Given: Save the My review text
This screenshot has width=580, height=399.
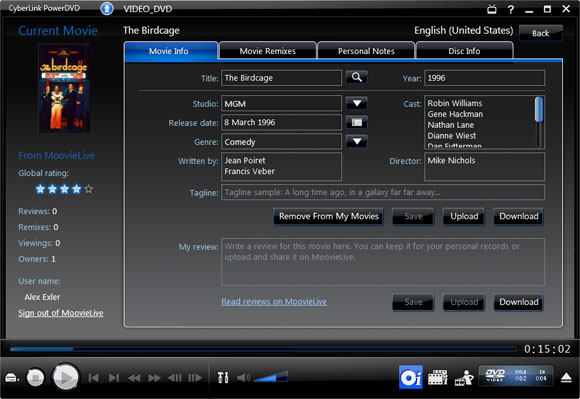Looking at the screenshot, I should [413, 302].
